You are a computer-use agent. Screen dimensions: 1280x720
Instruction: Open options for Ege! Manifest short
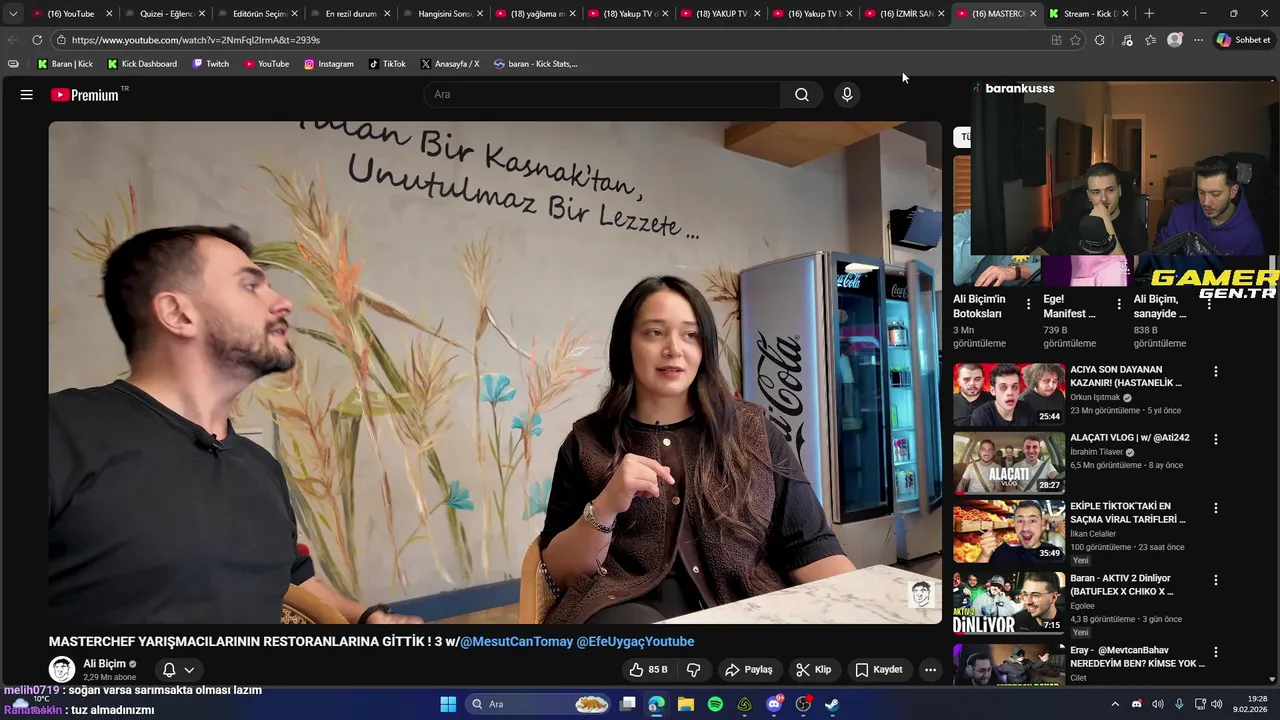click(1119, 304)
